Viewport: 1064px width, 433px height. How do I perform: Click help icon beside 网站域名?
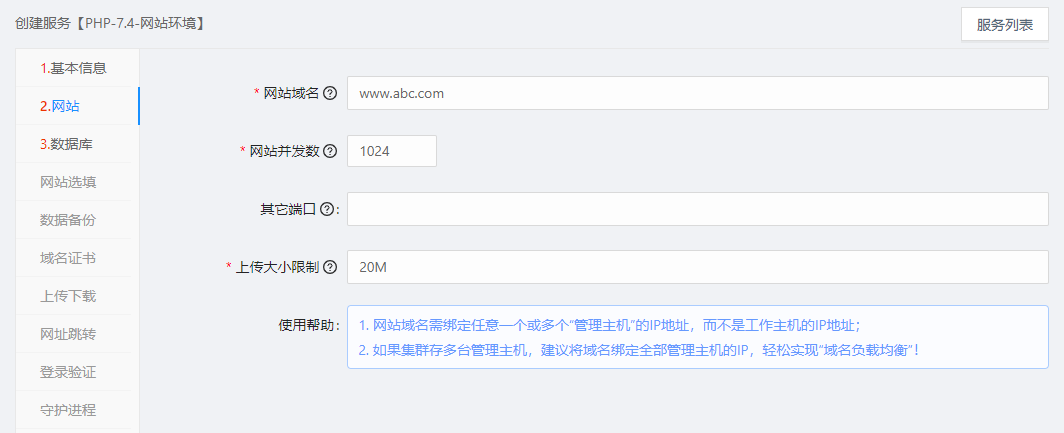click(x=330, y=94)
